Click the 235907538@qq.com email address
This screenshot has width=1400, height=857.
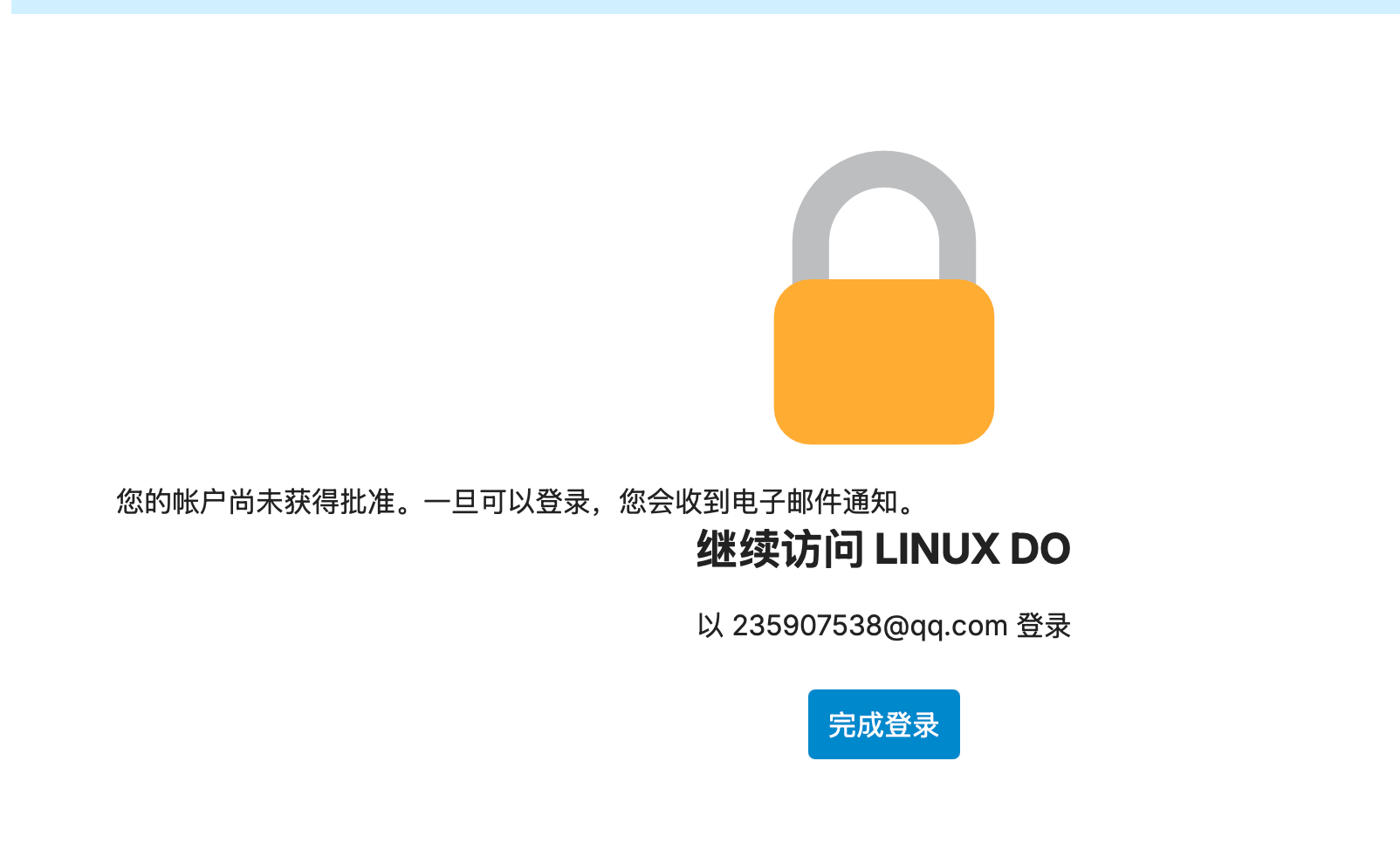pos(870,626)
